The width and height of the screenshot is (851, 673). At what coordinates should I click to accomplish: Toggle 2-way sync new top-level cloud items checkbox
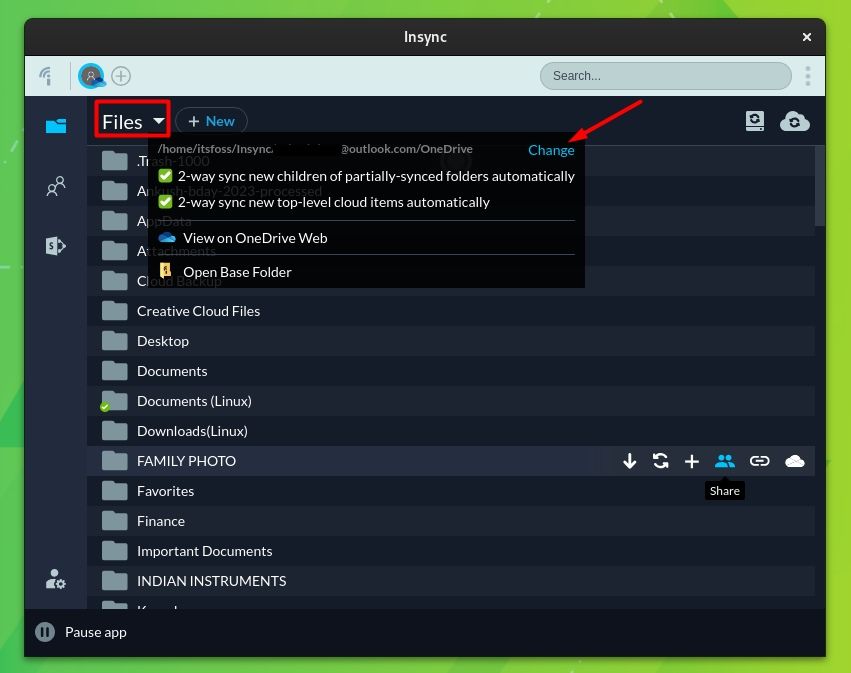click(166, 202)
